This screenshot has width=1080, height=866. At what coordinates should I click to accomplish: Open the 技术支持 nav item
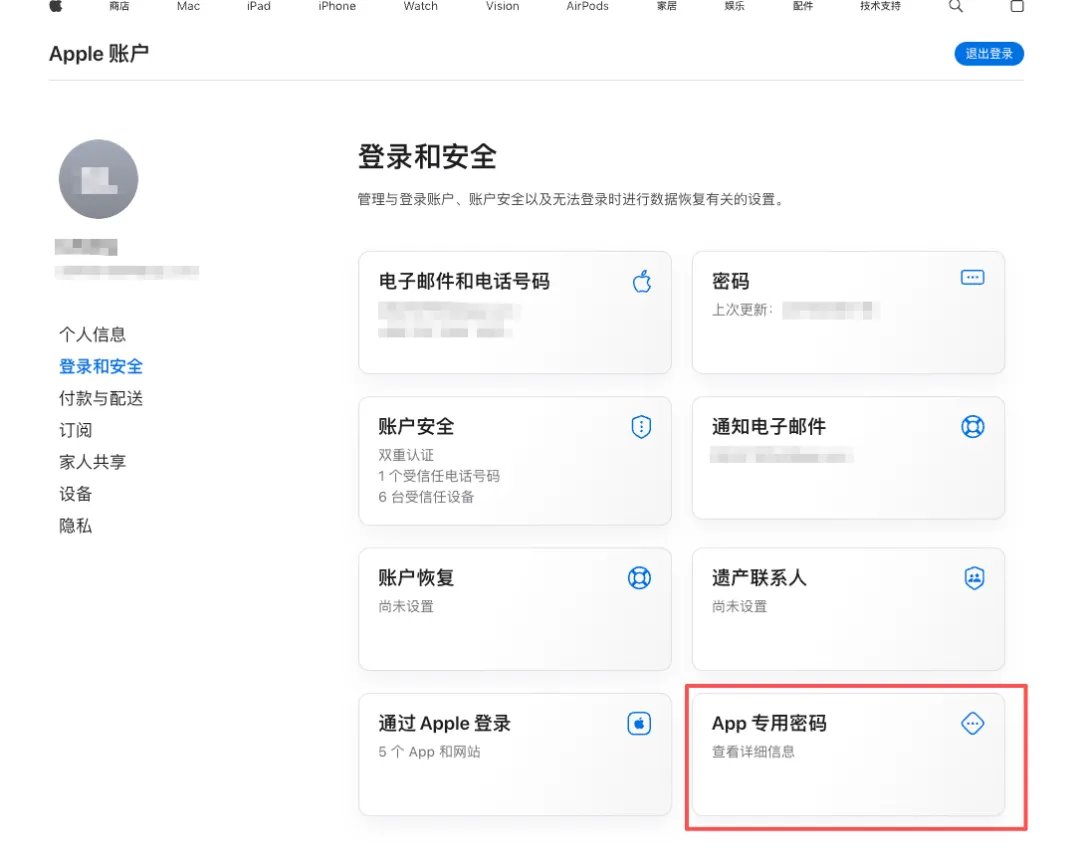click(x=880, y=6)
